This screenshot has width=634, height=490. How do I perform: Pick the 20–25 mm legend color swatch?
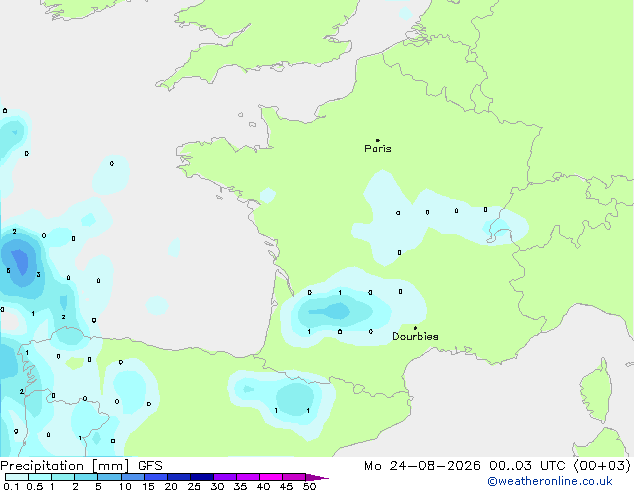179,477
